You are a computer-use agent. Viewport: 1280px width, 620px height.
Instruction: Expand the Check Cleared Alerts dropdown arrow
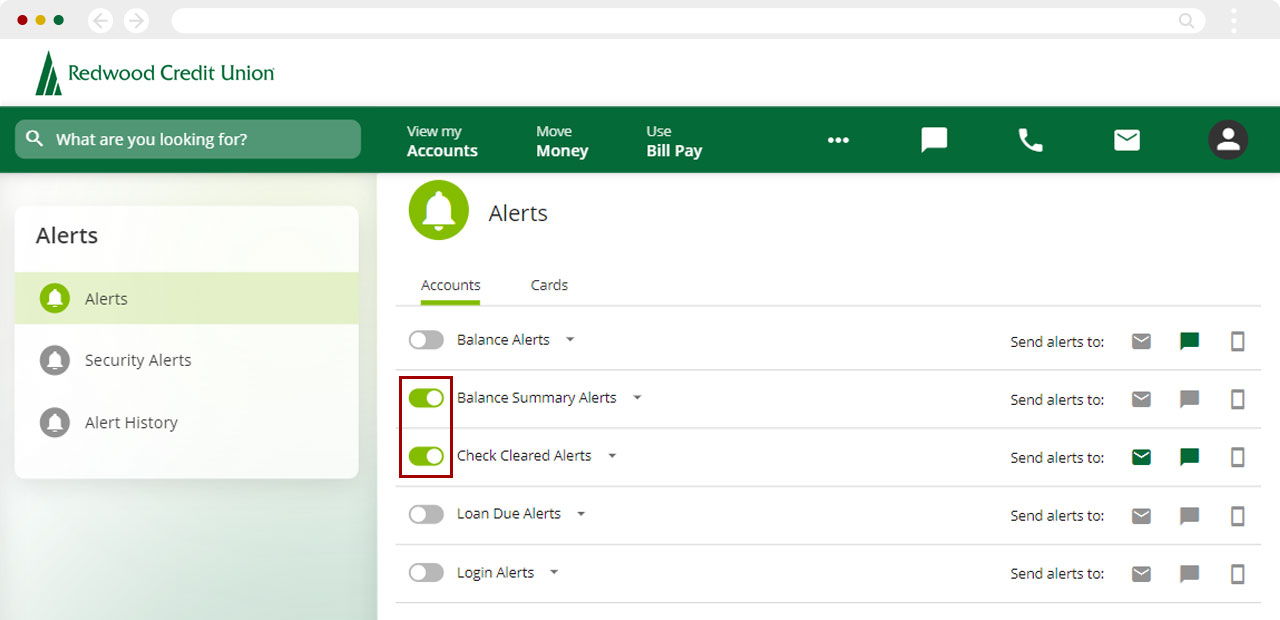coord(612,456)
